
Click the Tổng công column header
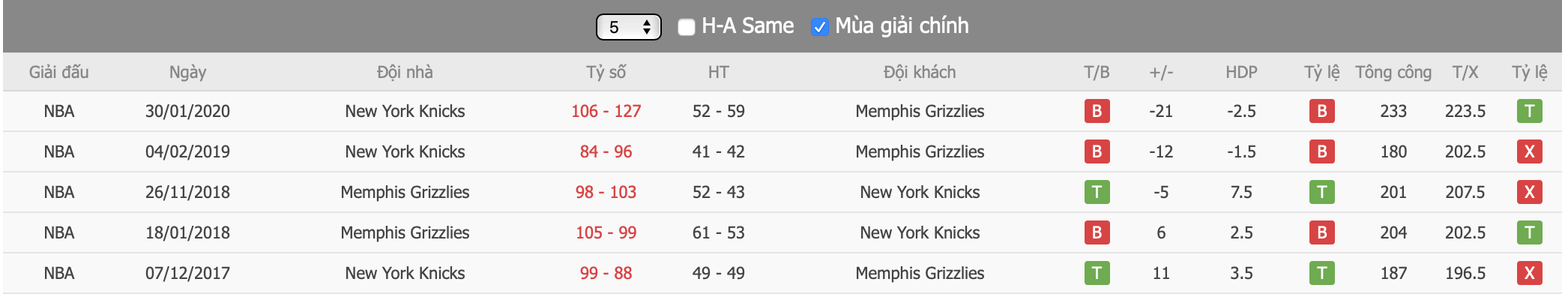point(1393,72)
